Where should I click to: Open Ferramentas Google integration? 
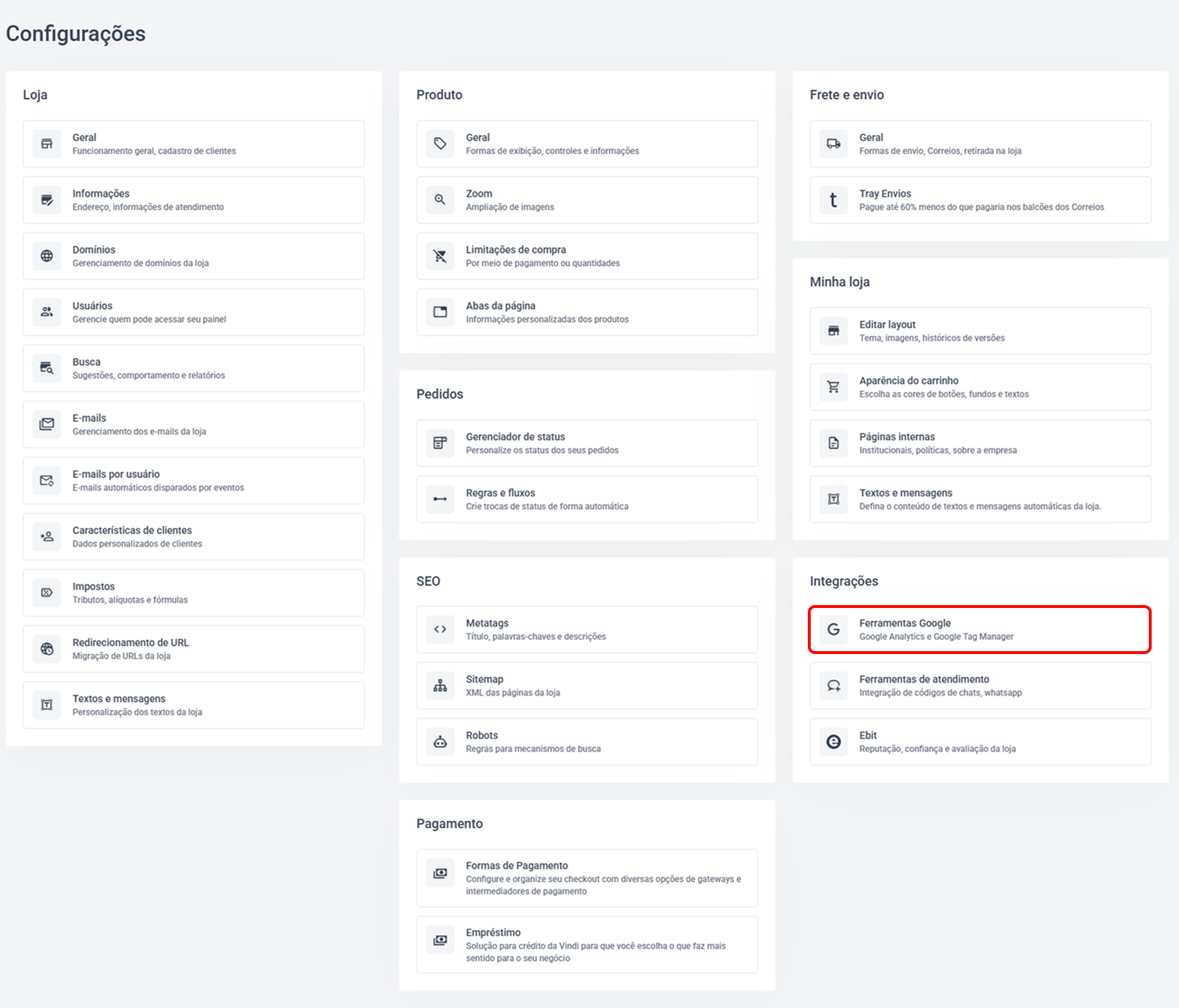pyautogui.click(x=980, y=630)
